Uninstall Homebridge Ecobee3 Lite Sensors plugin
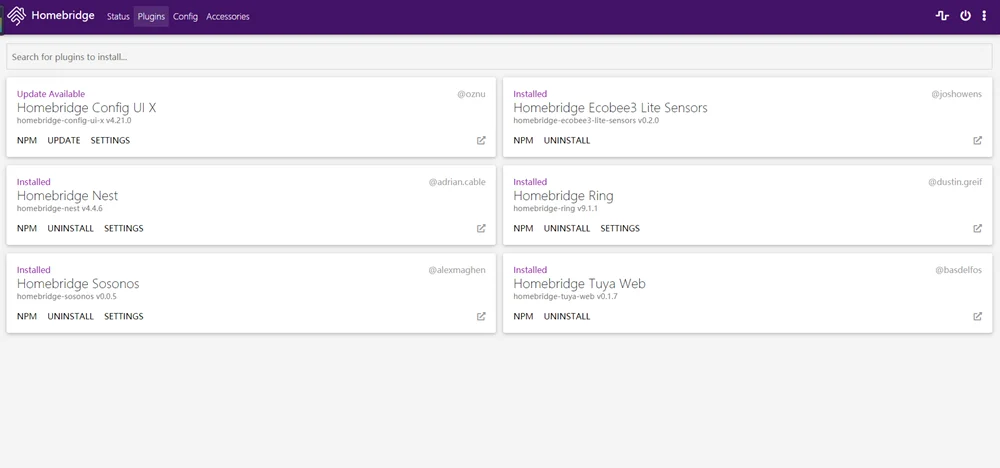This screenshot has height=468, width=1000. (x=567, y=140)
